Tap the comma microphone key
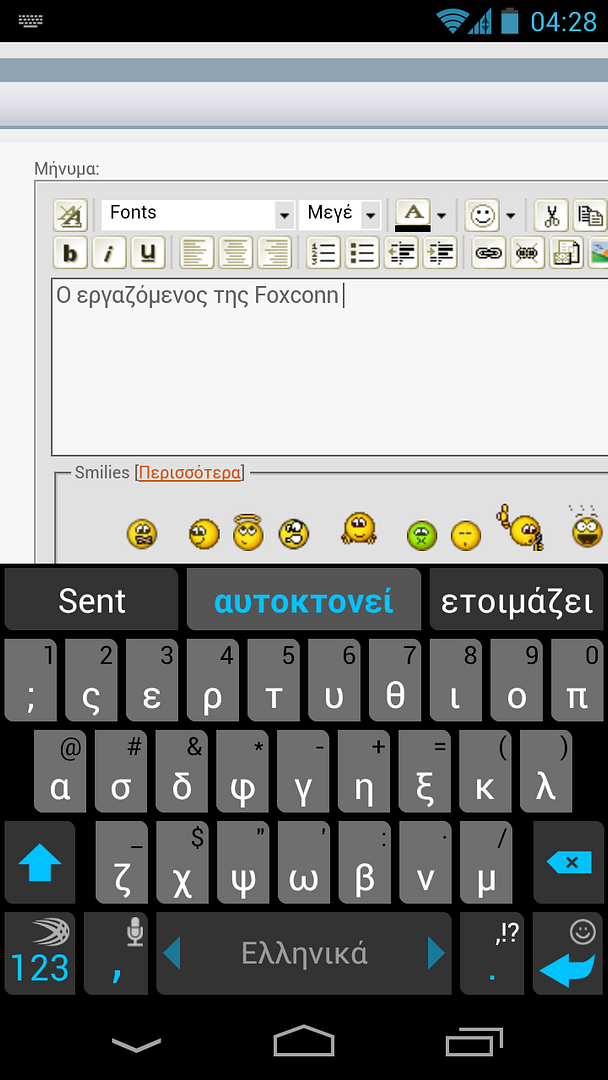This screenshot has height=1080, width=608. coord(116,954)
